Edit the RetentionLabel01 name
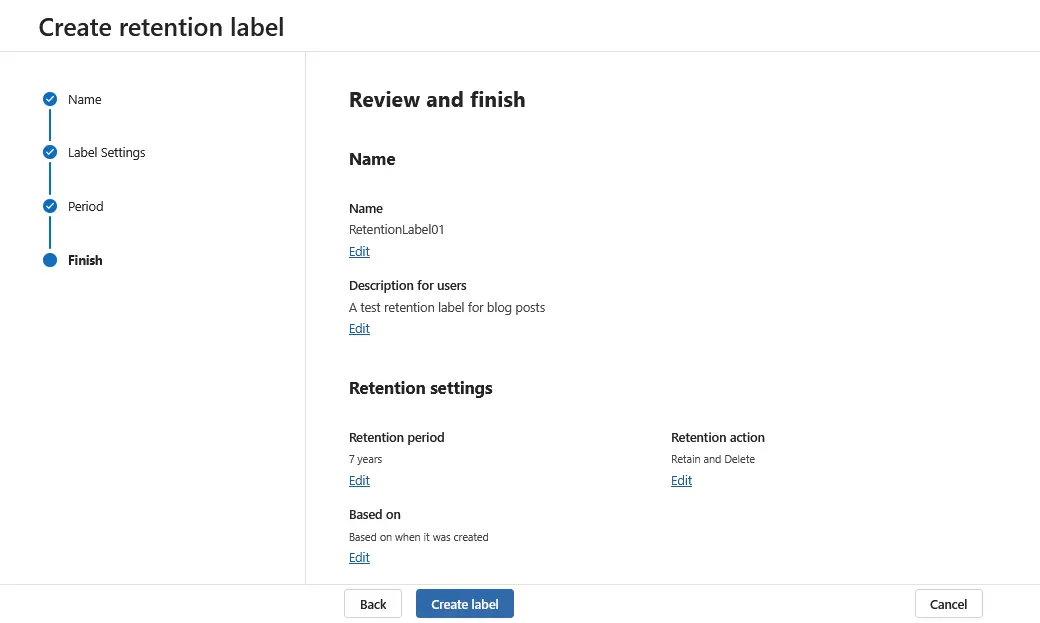The width and height of the screenshot is (1040, 623). (x=359, y=251)
